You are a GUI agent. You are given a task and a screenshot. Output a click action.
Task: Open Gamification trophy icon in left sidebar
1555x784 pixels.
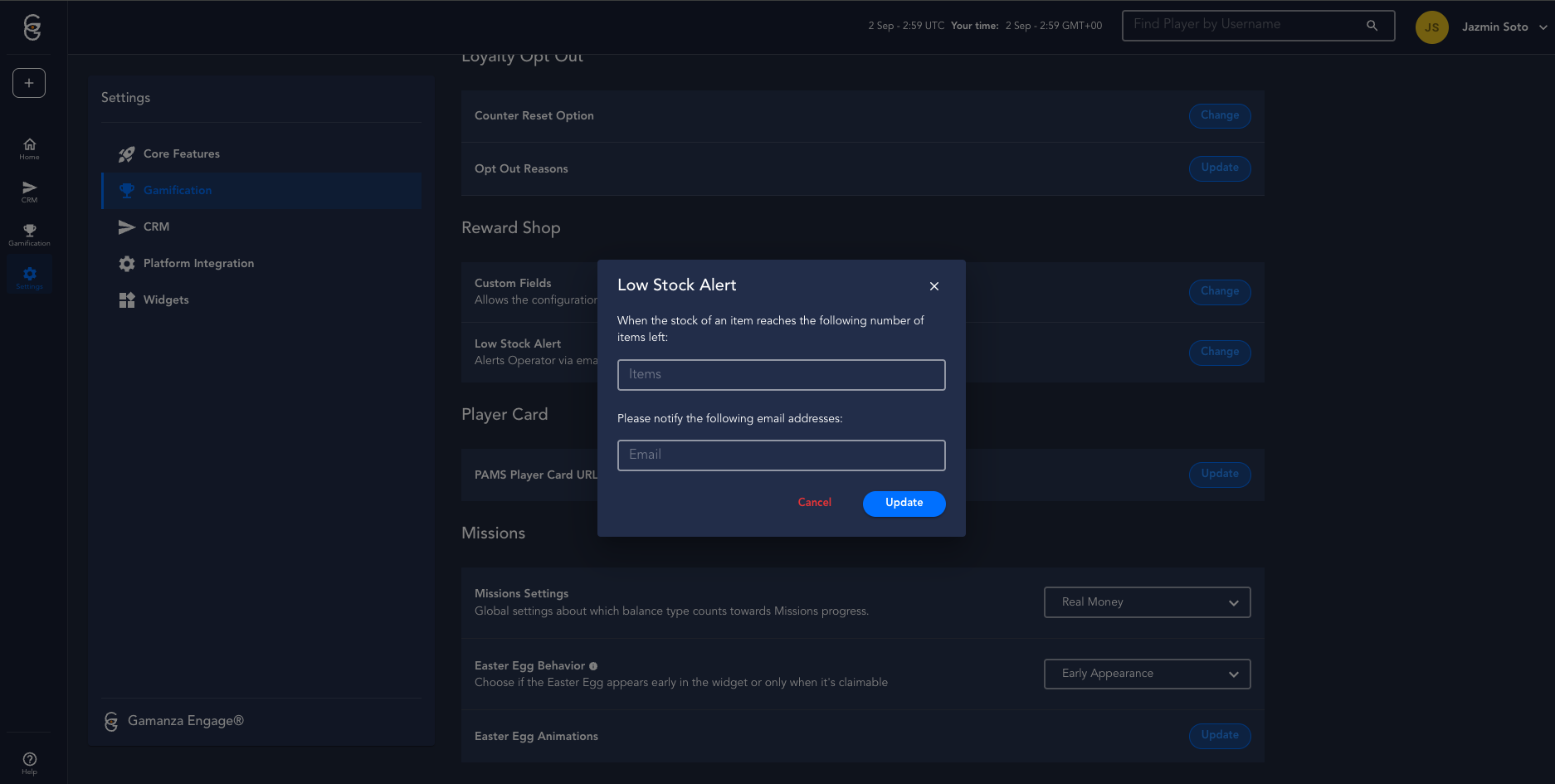point(29,235)
